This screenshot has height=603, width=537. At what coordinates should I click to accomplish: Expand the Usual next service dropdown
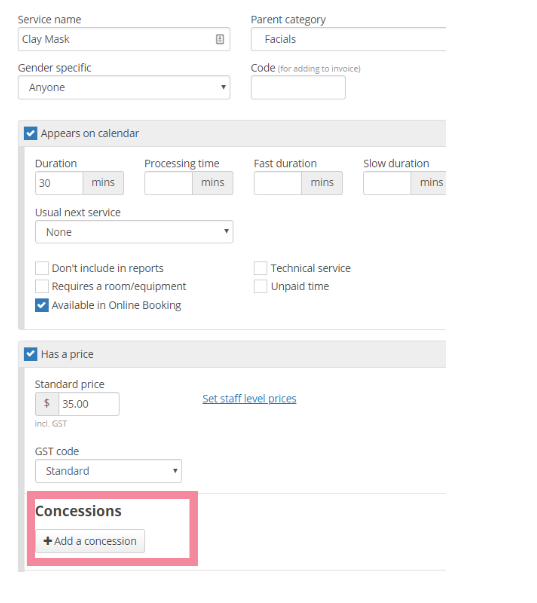(x=134, y=232)
